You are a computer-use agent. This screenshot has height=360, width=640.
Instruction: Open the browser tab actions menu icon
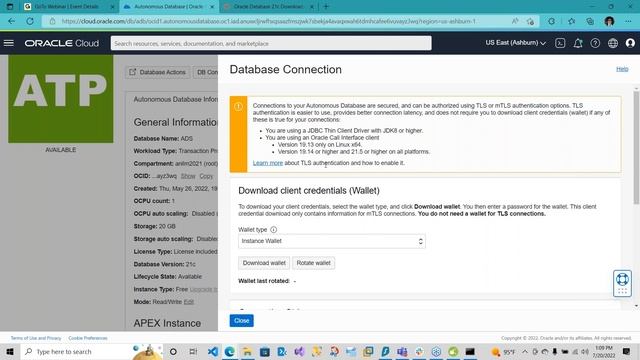click(x=10, y=7)
